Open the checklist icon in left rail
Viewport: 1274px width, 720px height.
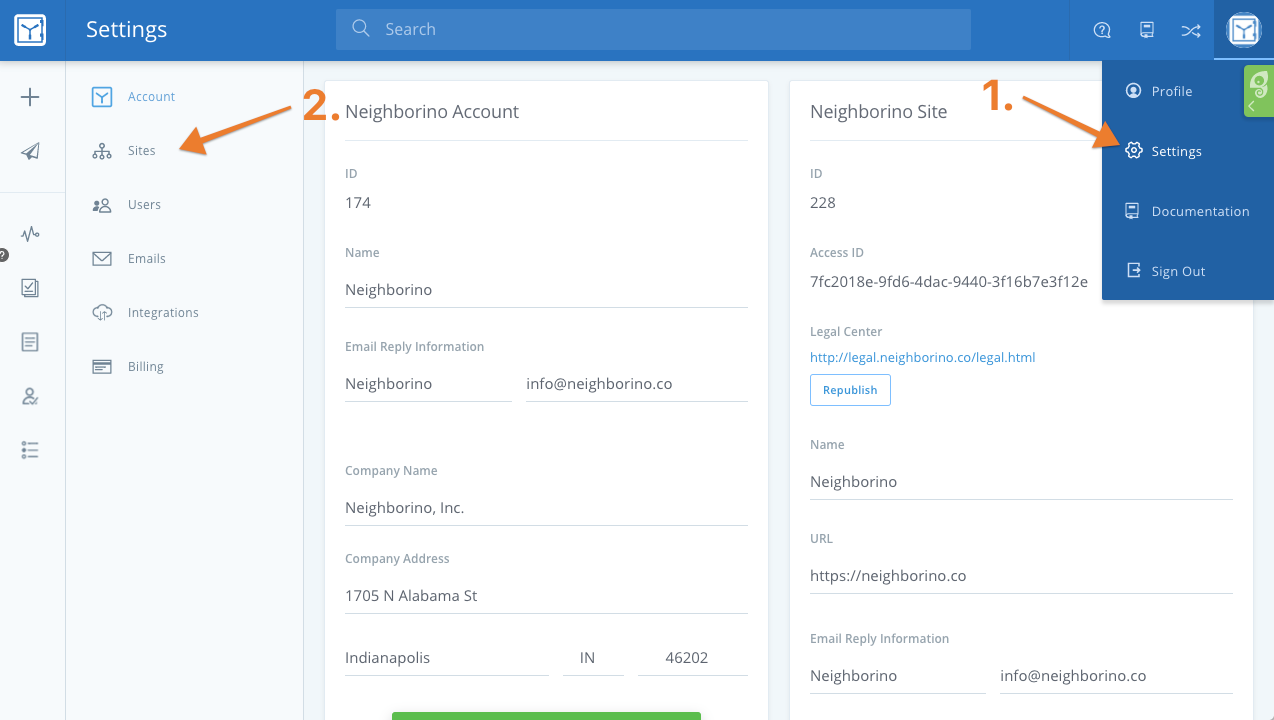tap(31, 288)
